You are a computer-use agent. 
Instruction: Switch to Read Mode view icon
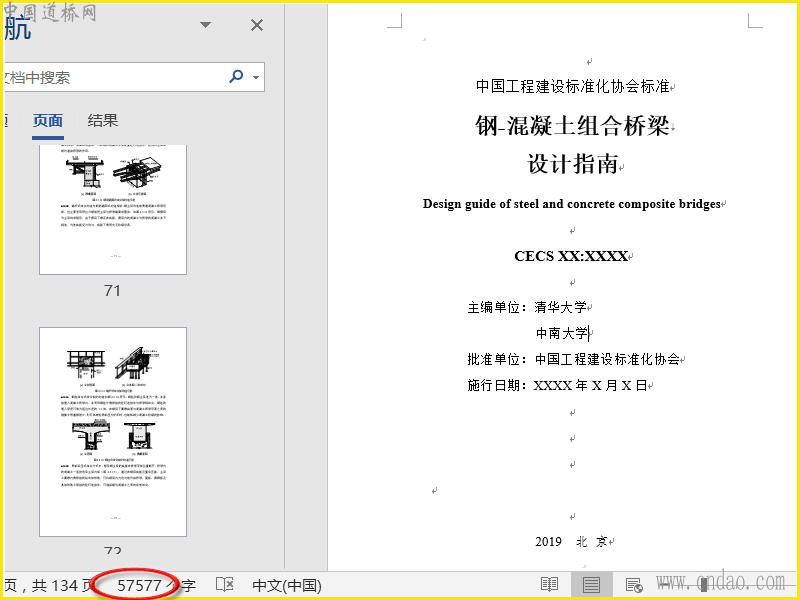(549, 585)
